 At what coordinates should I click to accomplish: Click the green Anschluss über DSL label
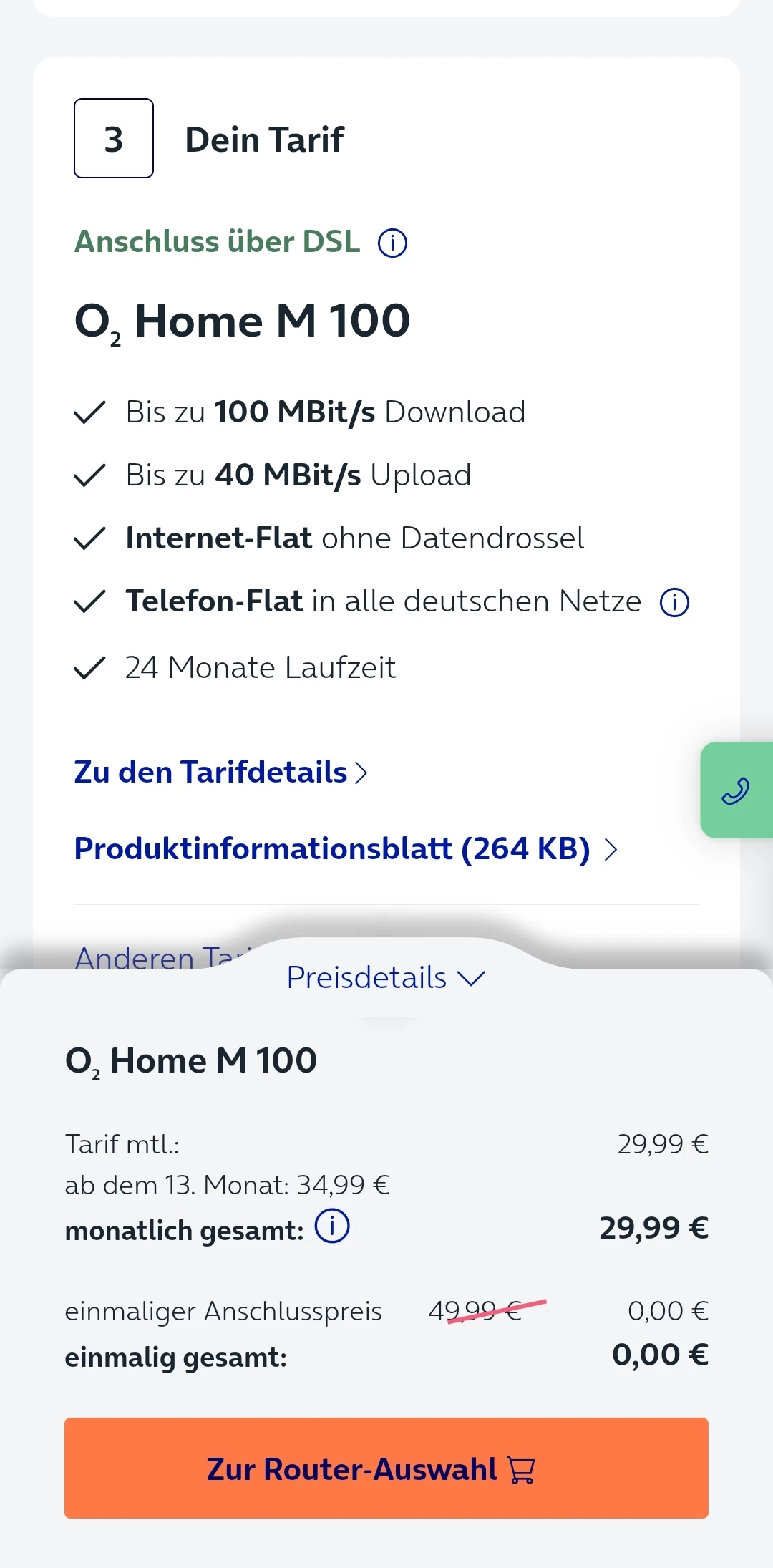[218, 242]
